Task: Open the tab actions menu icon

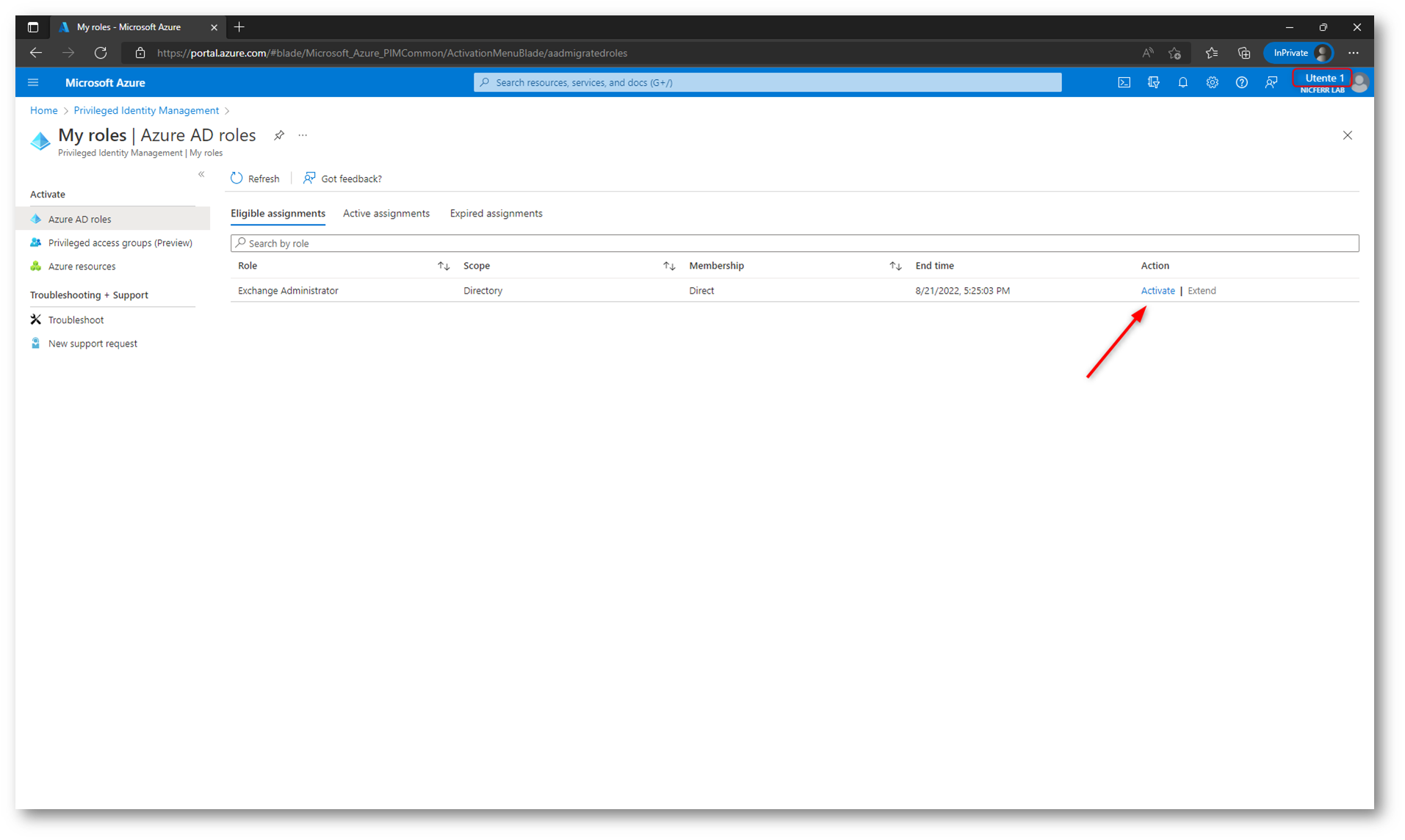Action: coord(33,27)
